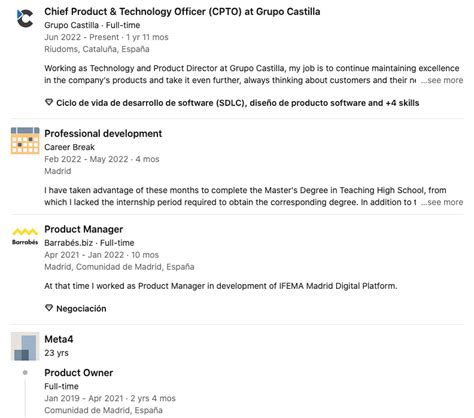Click the Professional development heading
Screen dimensions: 474x418
(x=103, y=134)
